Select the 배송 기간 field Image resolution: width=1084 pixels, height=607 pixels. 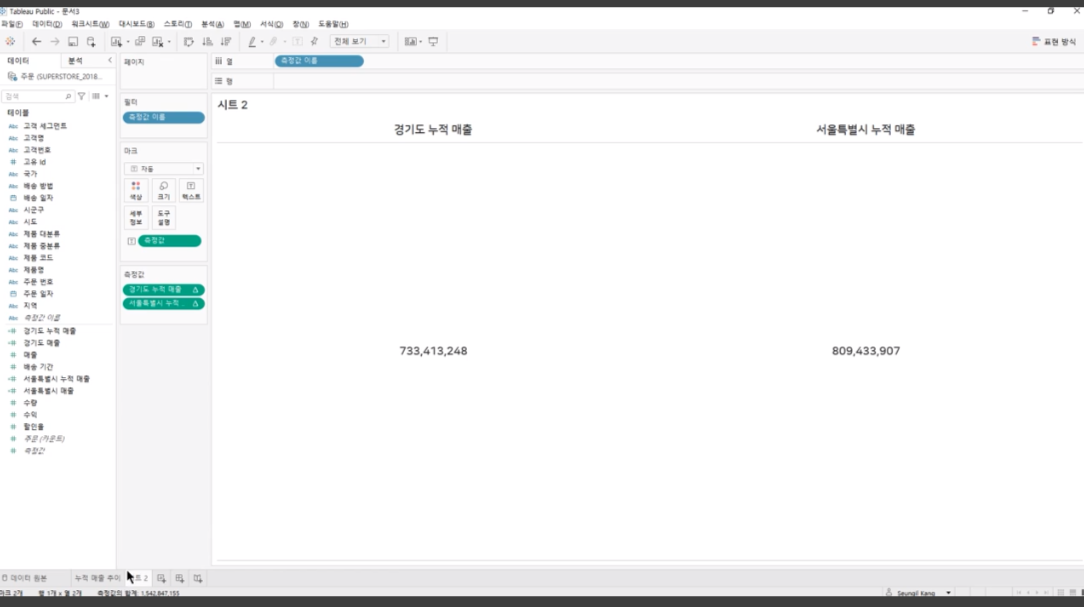click(38, 366)
